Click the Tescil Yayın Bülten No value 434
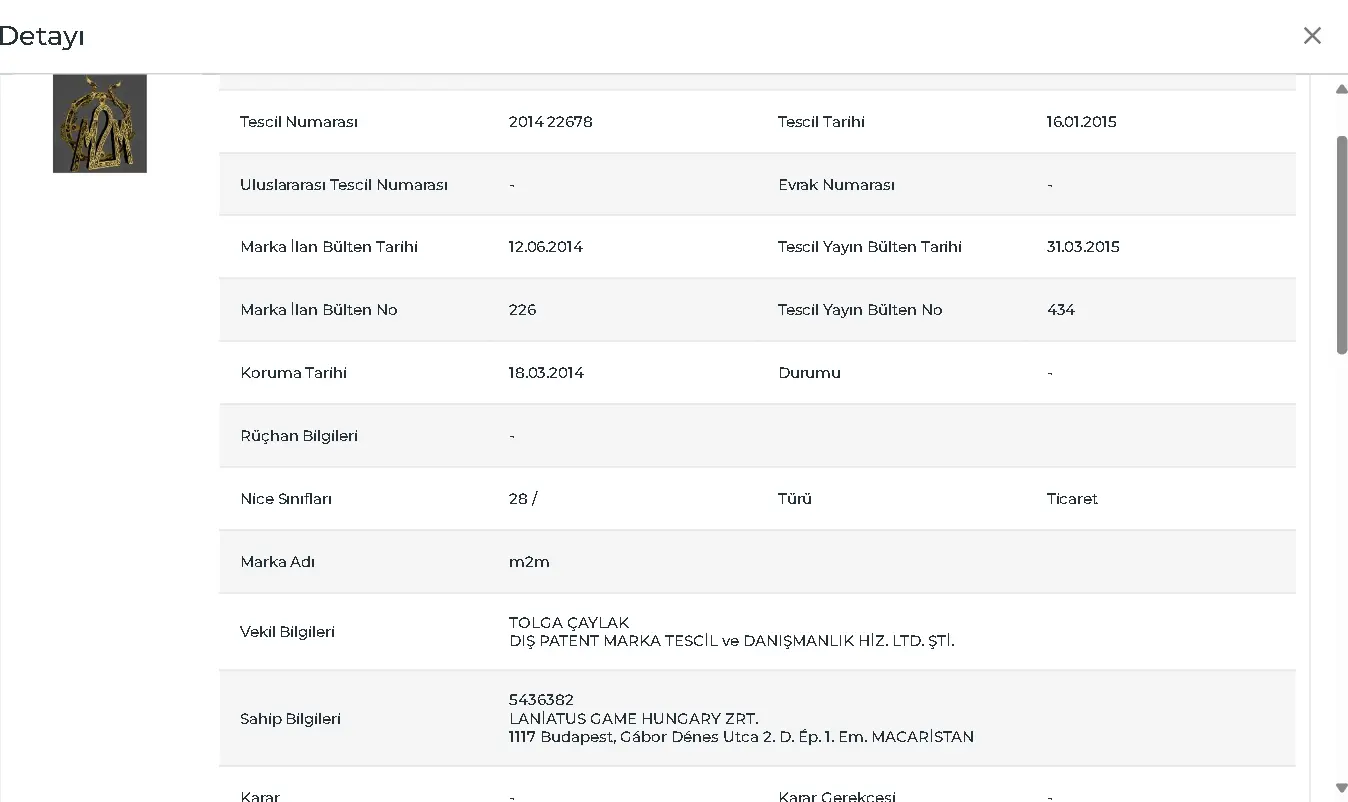 pos(1060,310)
